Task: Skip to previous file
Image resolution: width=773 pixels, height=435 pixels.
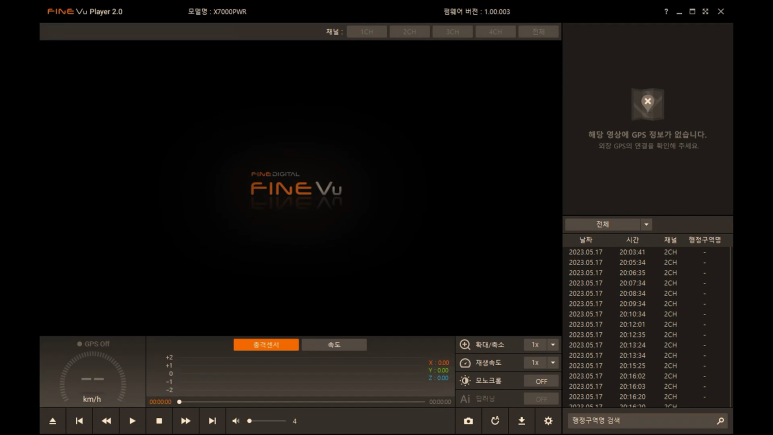Action: coord(79,421)
